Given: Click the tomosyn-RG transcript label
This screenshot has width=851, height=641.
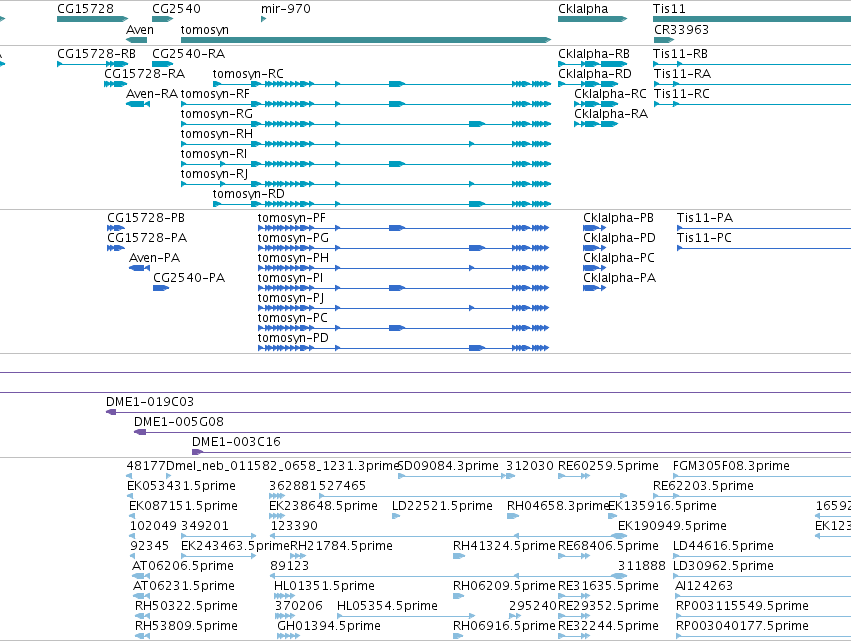Looking at the screenshot, I should coord(217,114).
